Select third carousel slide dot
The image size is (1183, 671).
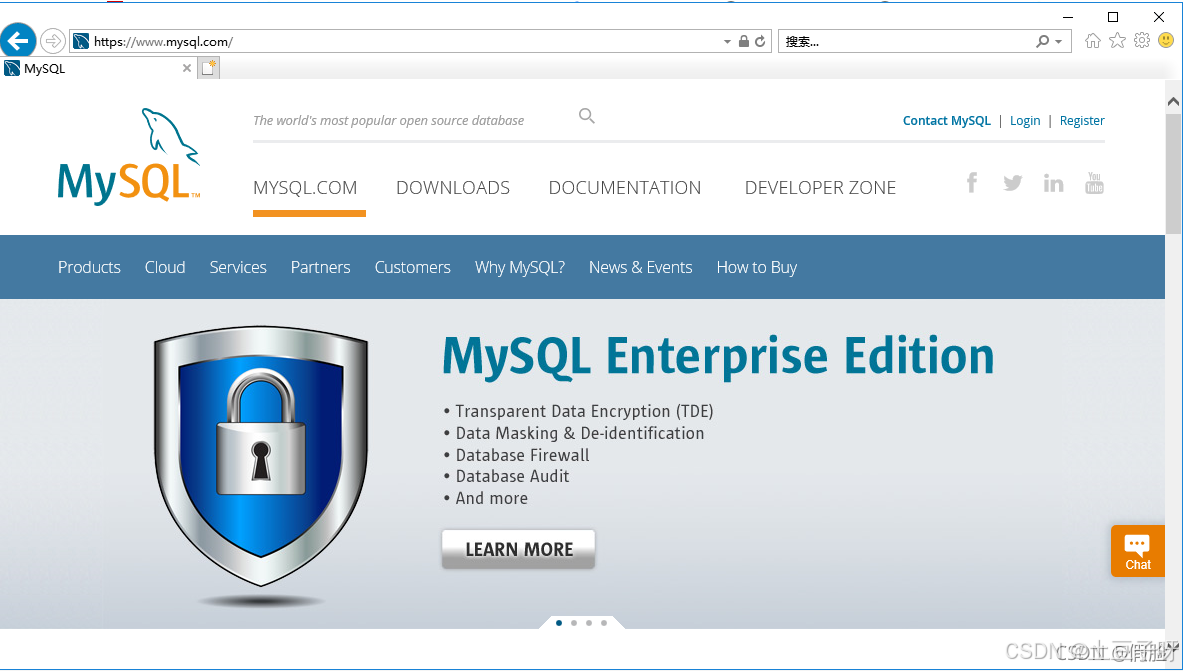(589, 623)
